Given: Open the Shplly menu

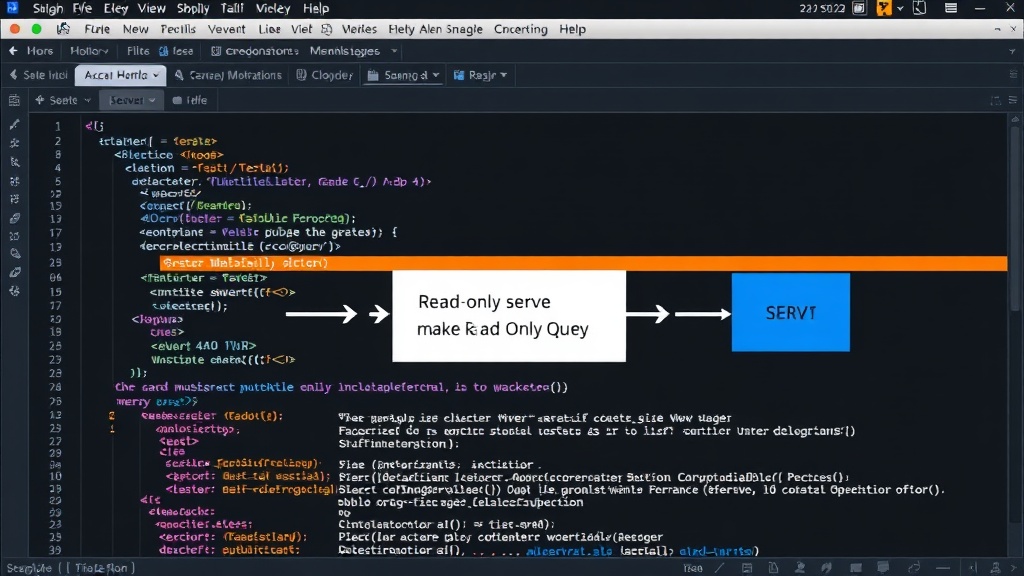Looking at the screenshot, I should tap(193, 8).
